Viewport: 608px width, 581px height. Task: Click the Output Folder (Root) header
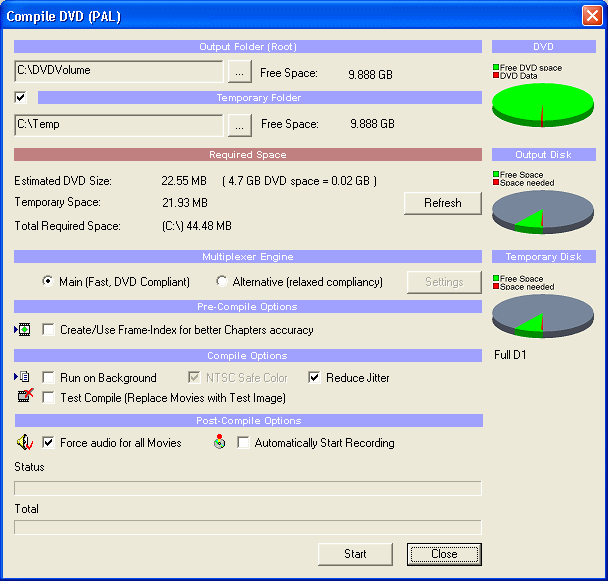point(248,47)
